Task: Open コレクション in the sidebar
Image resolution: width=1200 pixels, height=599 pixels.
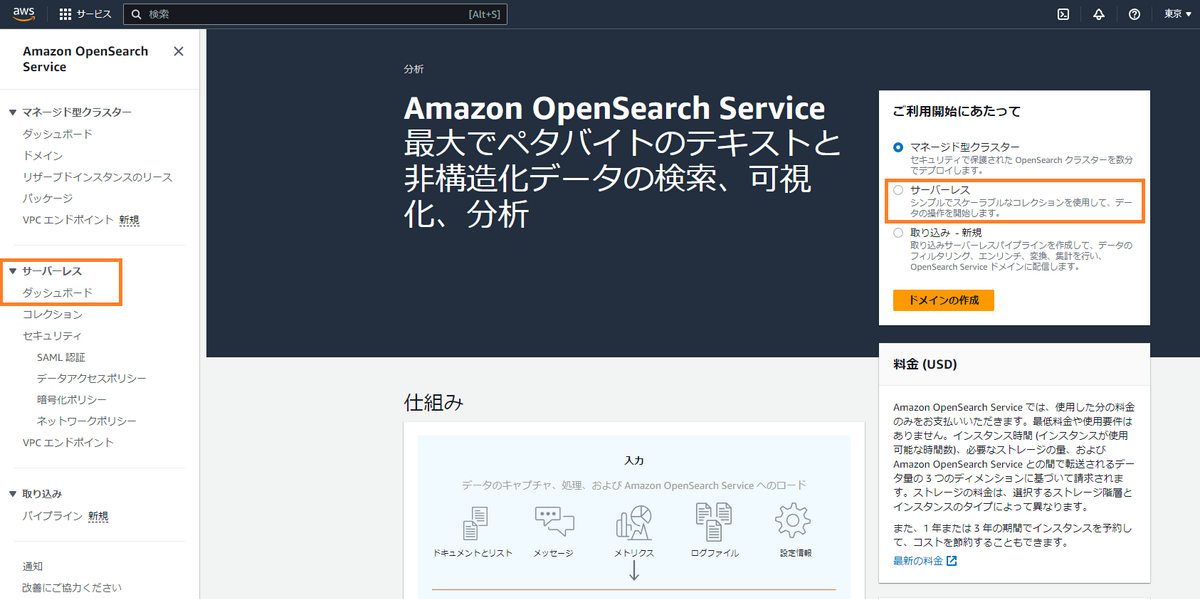Action: point(53,314)
